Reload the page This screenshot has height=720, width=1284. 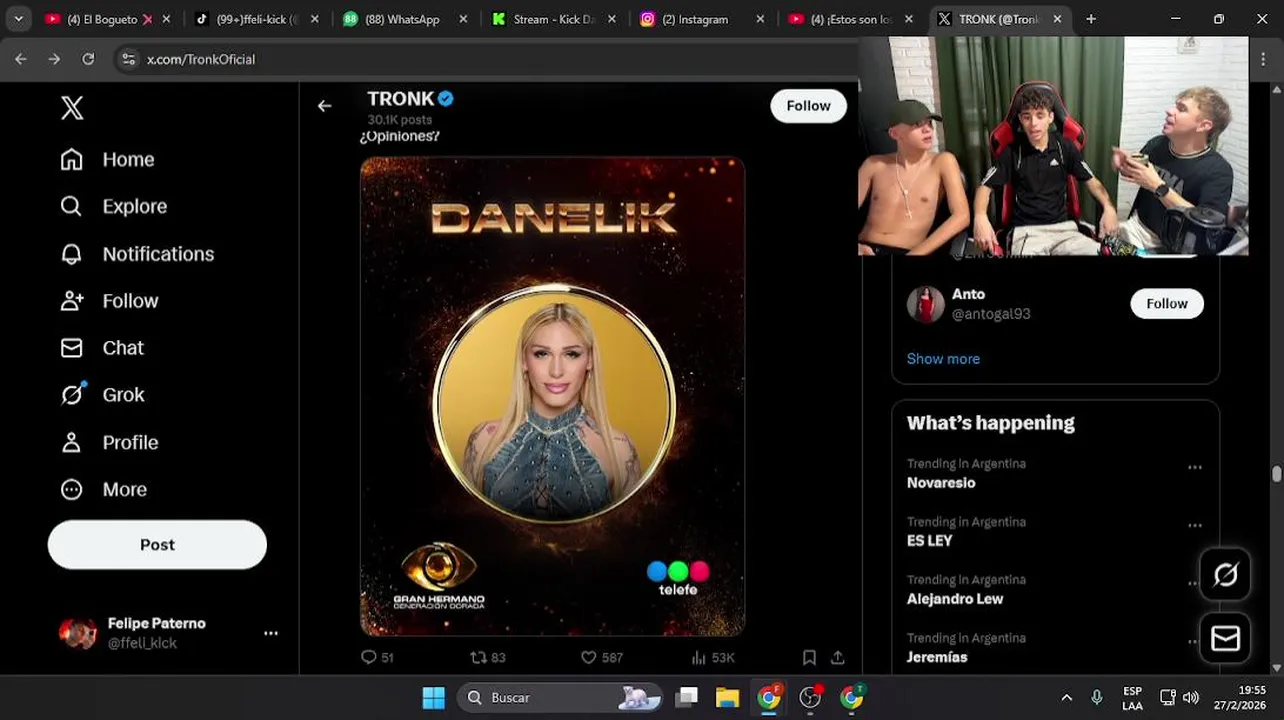(x=88, y=59)
